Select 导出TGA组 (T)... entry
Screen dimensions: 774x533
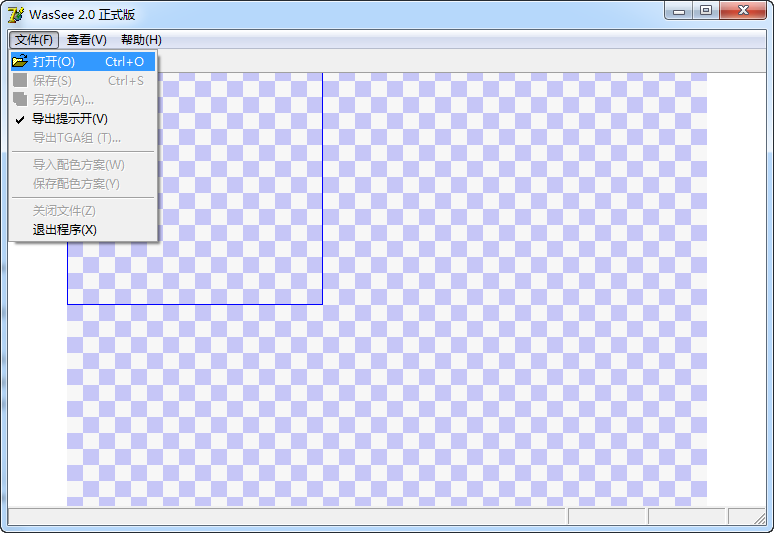tap(83, 138)
